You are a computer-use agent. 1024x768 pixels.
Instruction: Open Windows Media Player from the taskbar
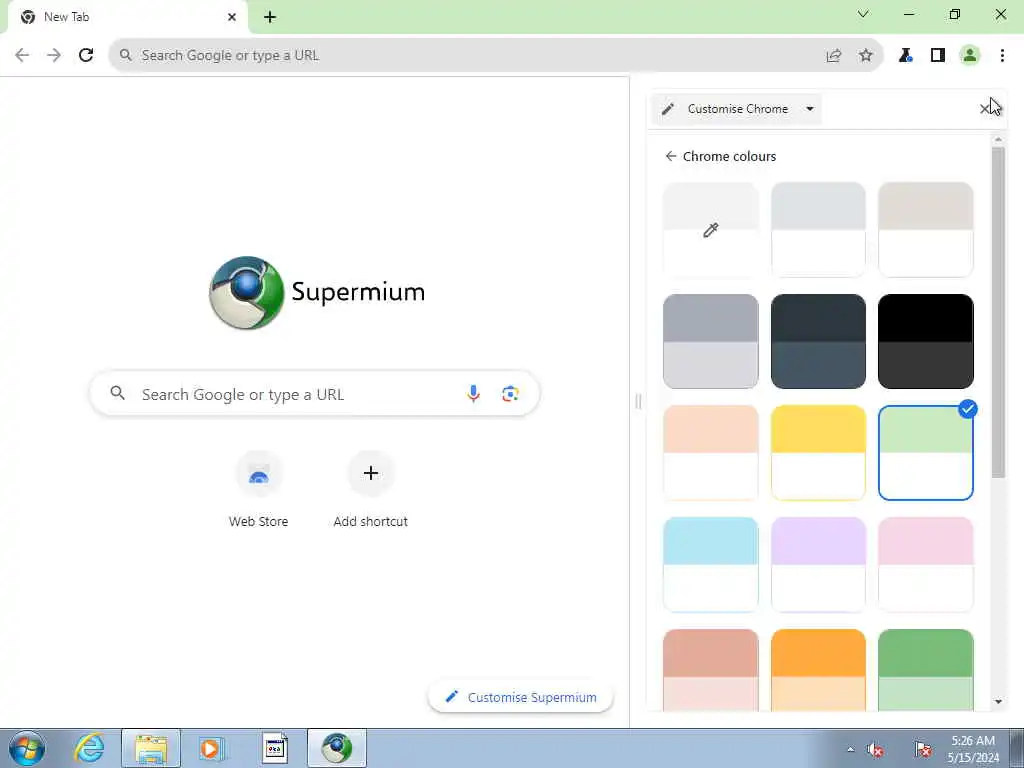pos(212,748)
